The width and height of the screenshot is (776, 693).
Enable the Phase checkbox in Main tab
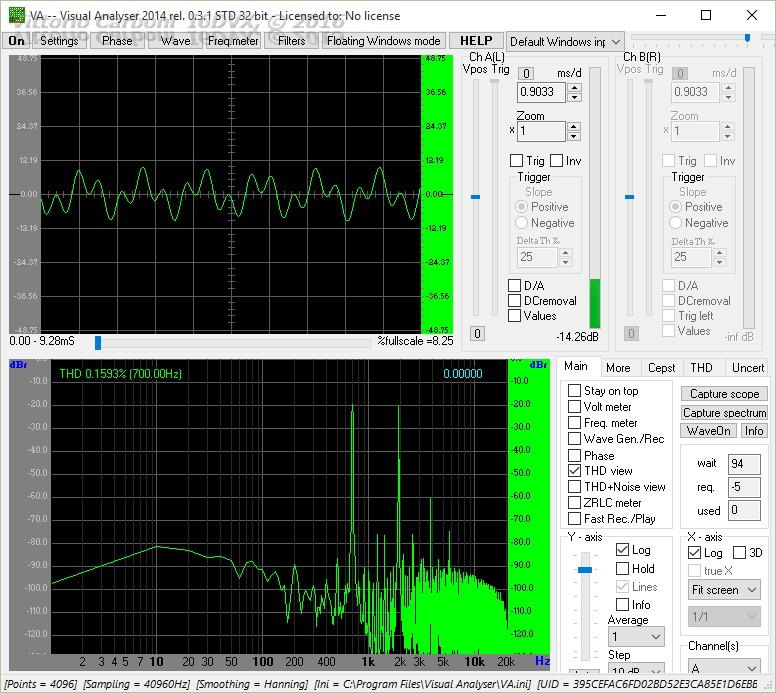(574, 455)
